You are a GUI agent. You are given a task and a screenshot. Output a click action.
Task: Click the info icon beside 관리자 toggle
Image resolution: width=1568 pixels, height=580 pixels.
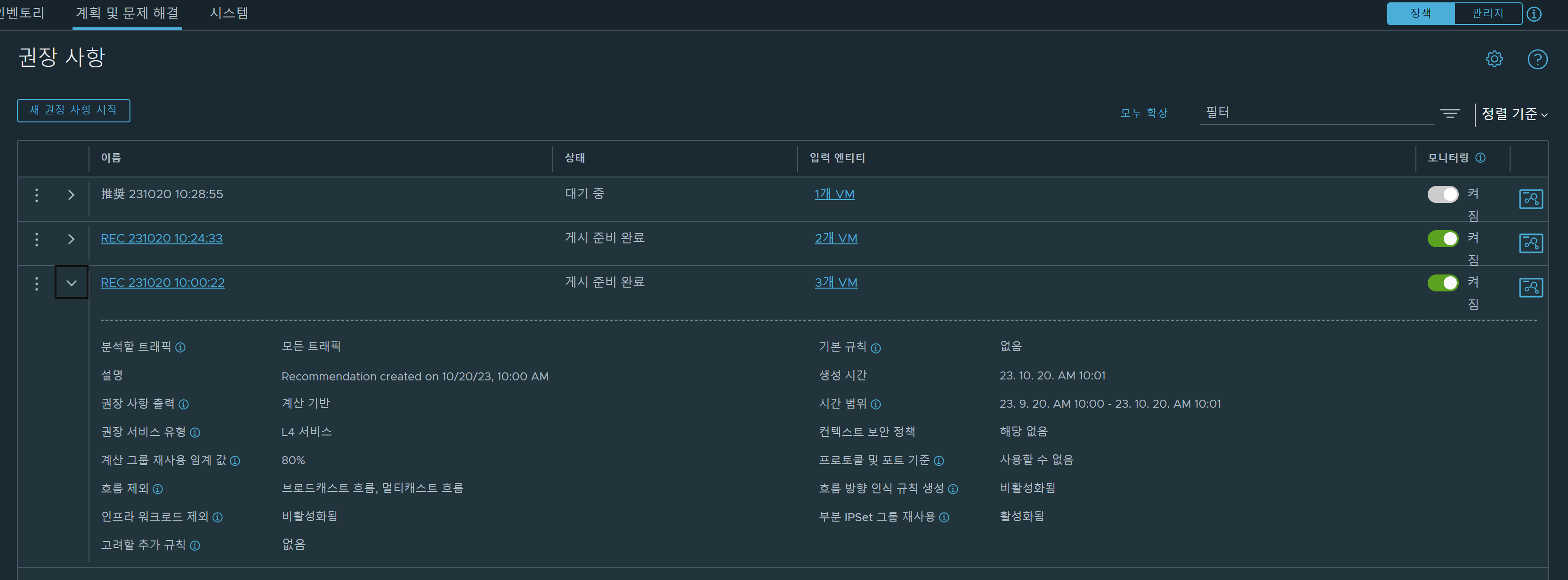point(1535,13)
